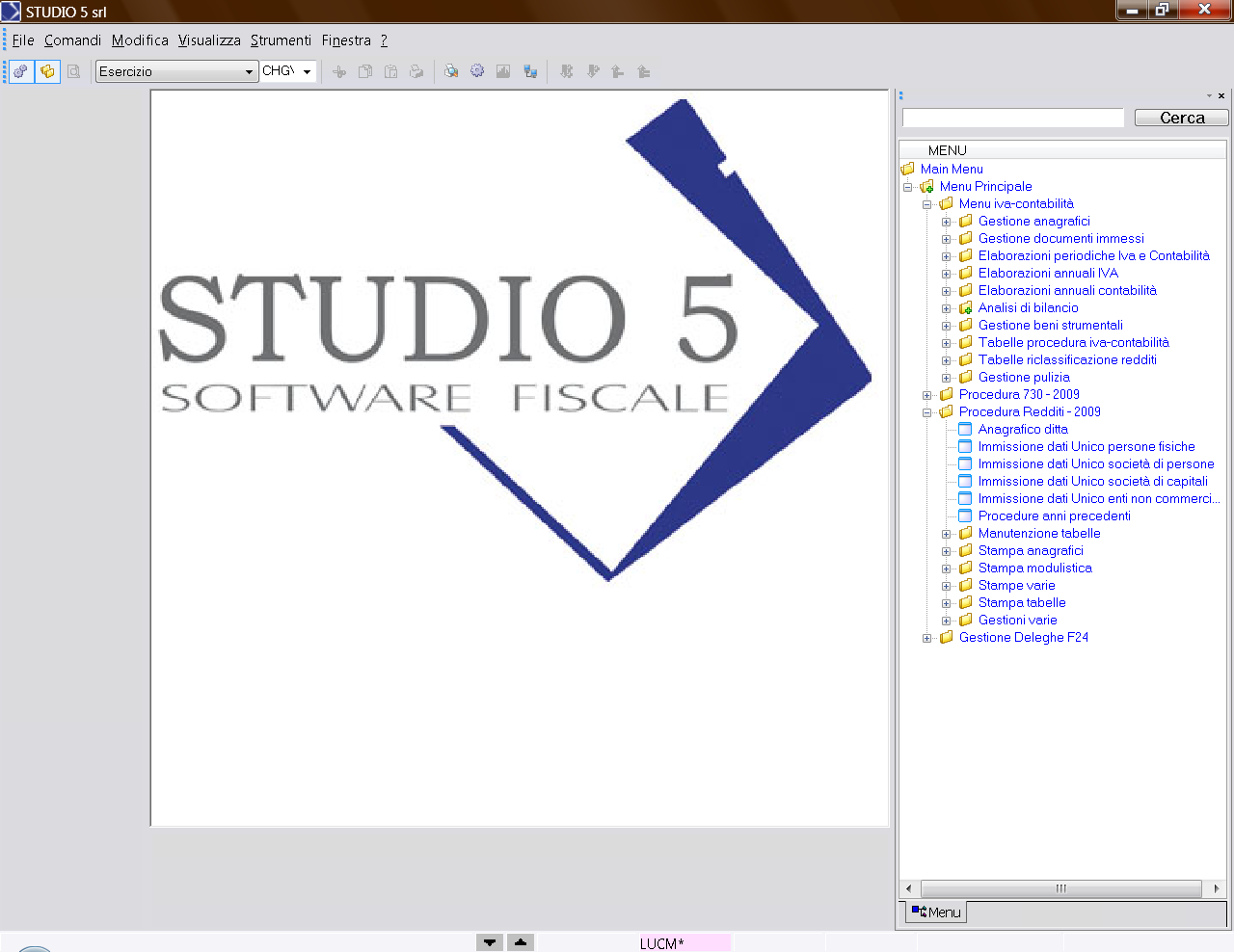Click the Cut scissors toolbar icon
The height and width of the screenshot is (952, 1234).
click(x=339, y=71)
